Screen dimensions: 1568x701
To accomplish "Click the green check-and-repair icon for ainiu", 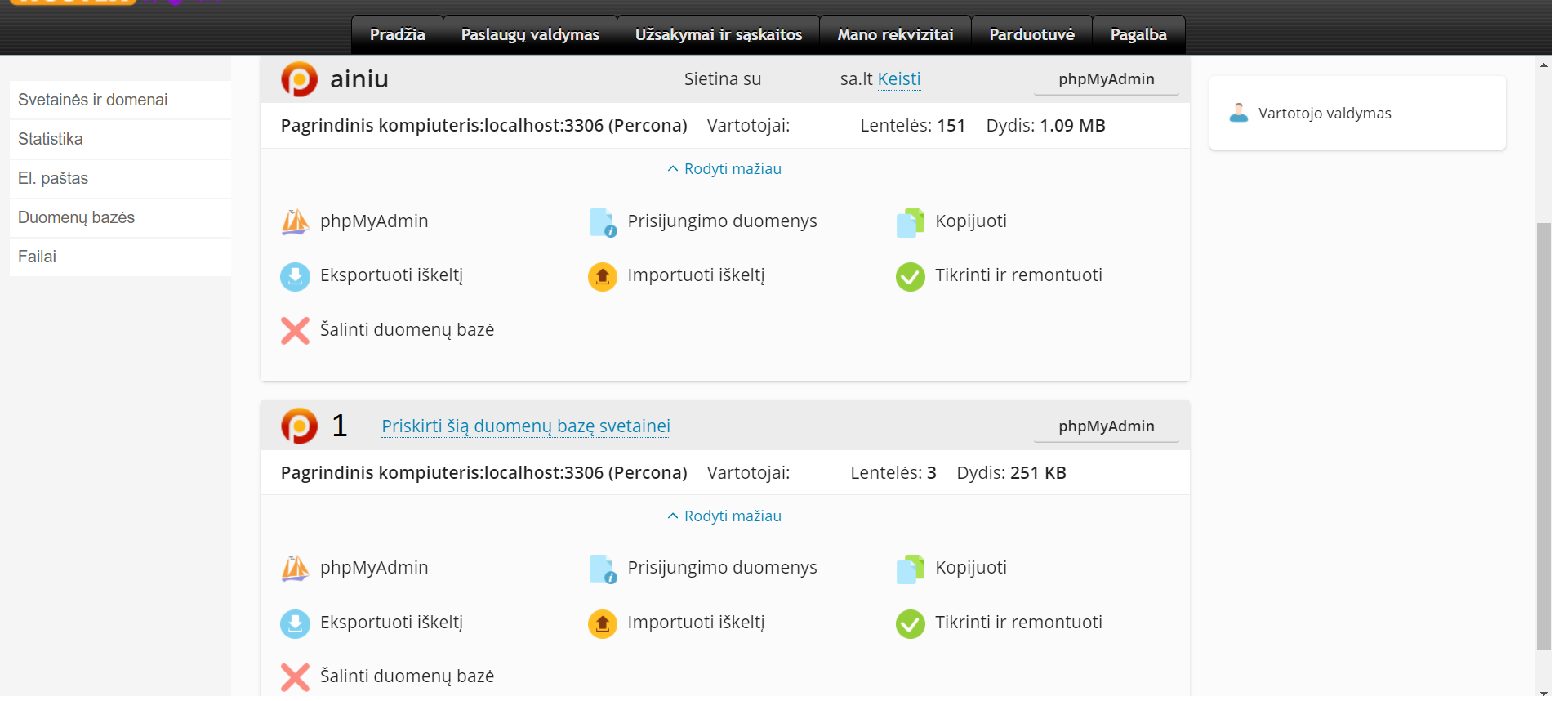I will tap(910, 276).
